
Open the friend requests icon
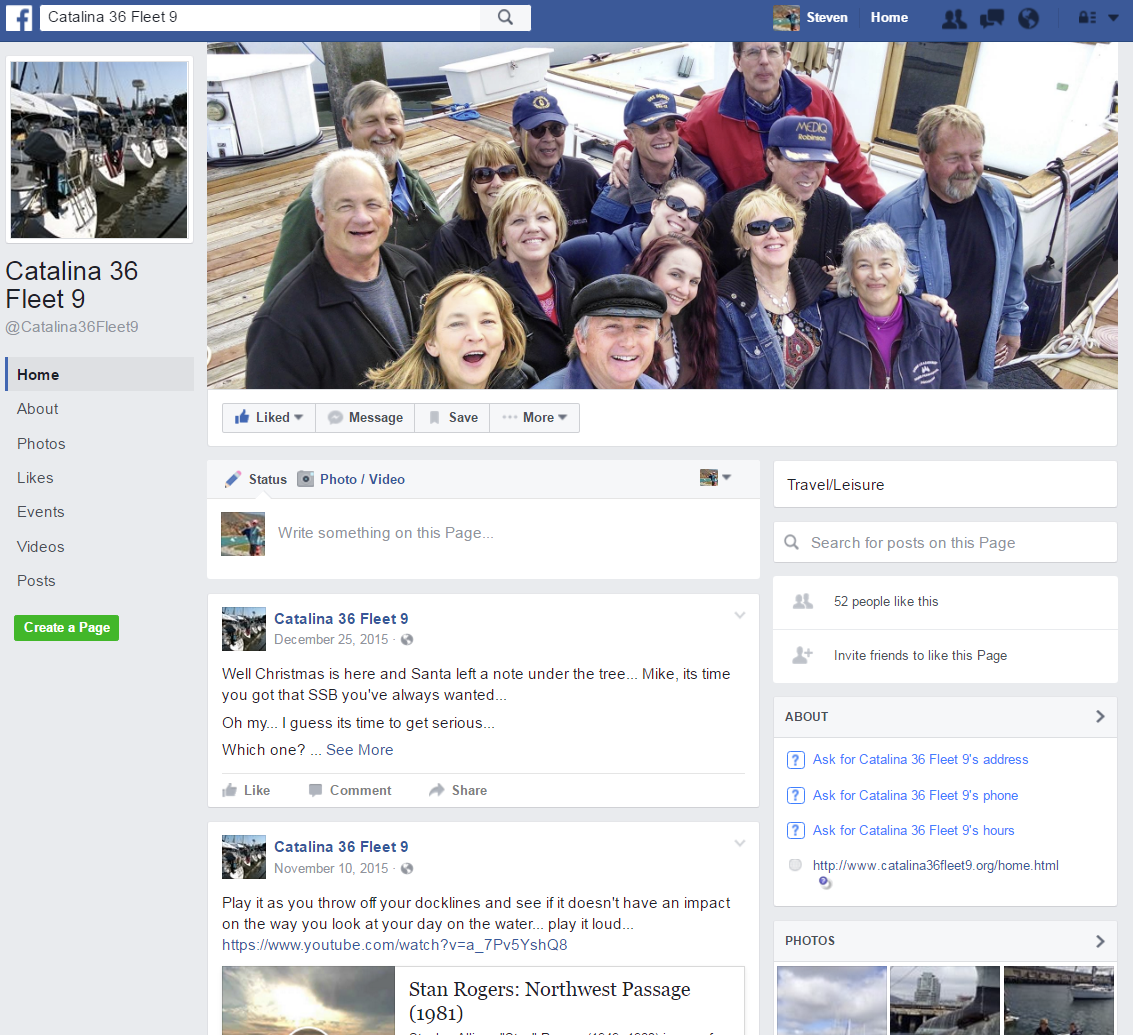click(954, 18)
